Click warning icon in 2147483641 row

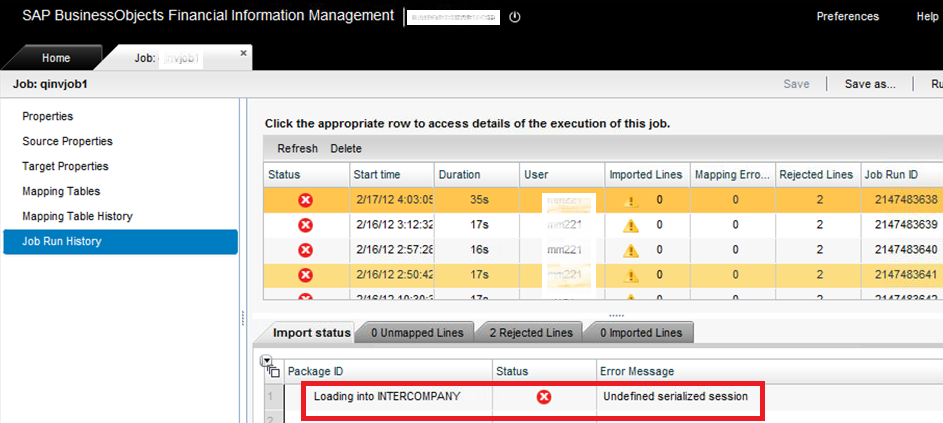click(630, 276)
